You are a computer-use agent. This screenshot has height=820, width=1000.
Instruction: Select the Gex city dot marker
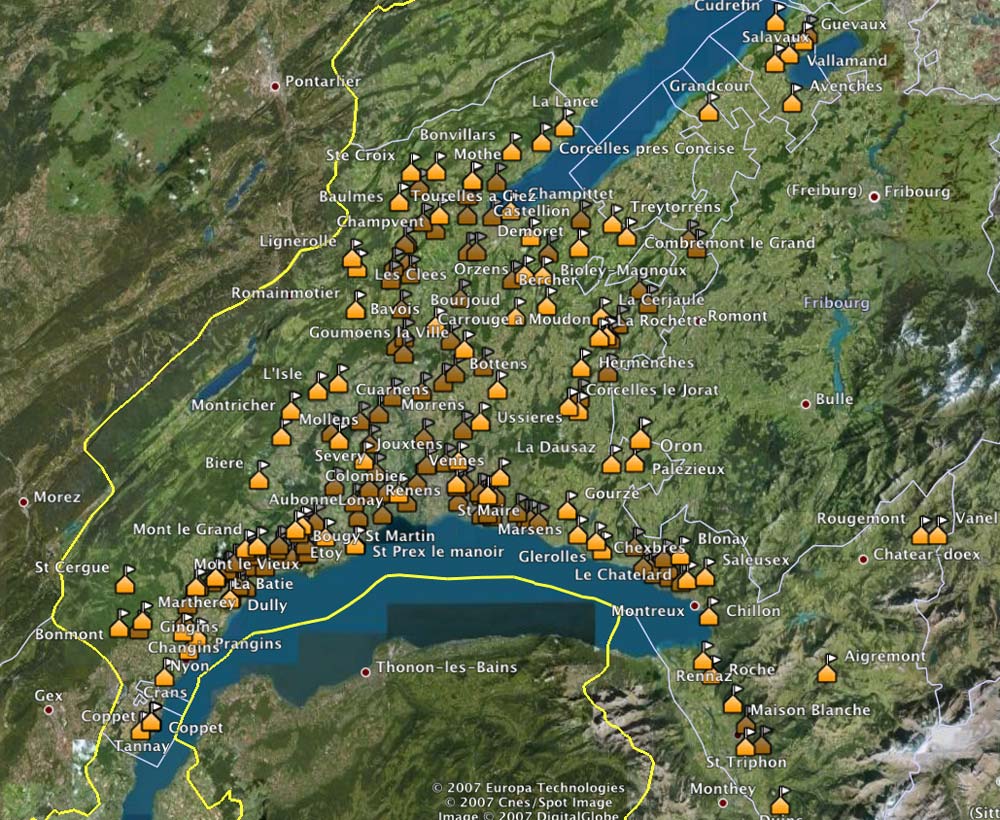tap(49, 710)
